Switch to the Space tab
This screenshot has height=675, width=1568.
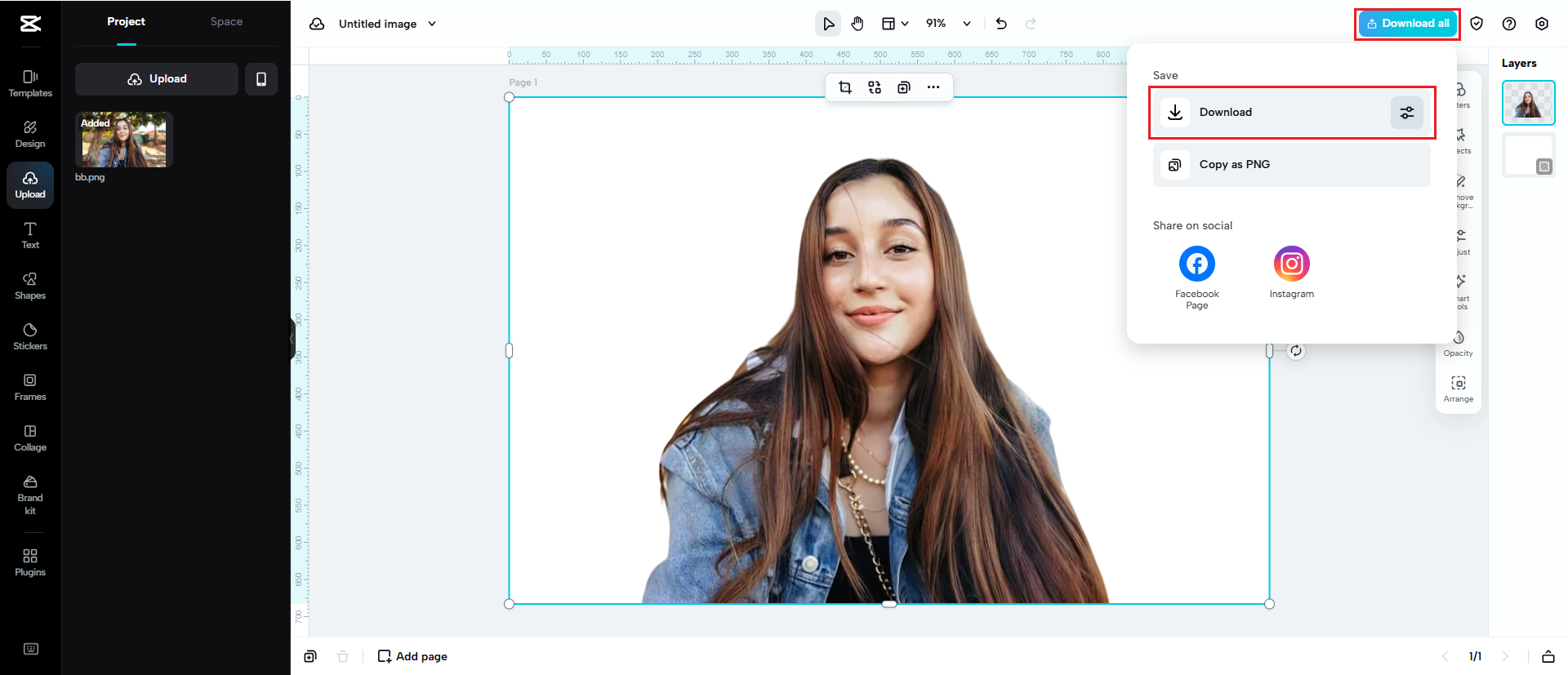[226, 22]
